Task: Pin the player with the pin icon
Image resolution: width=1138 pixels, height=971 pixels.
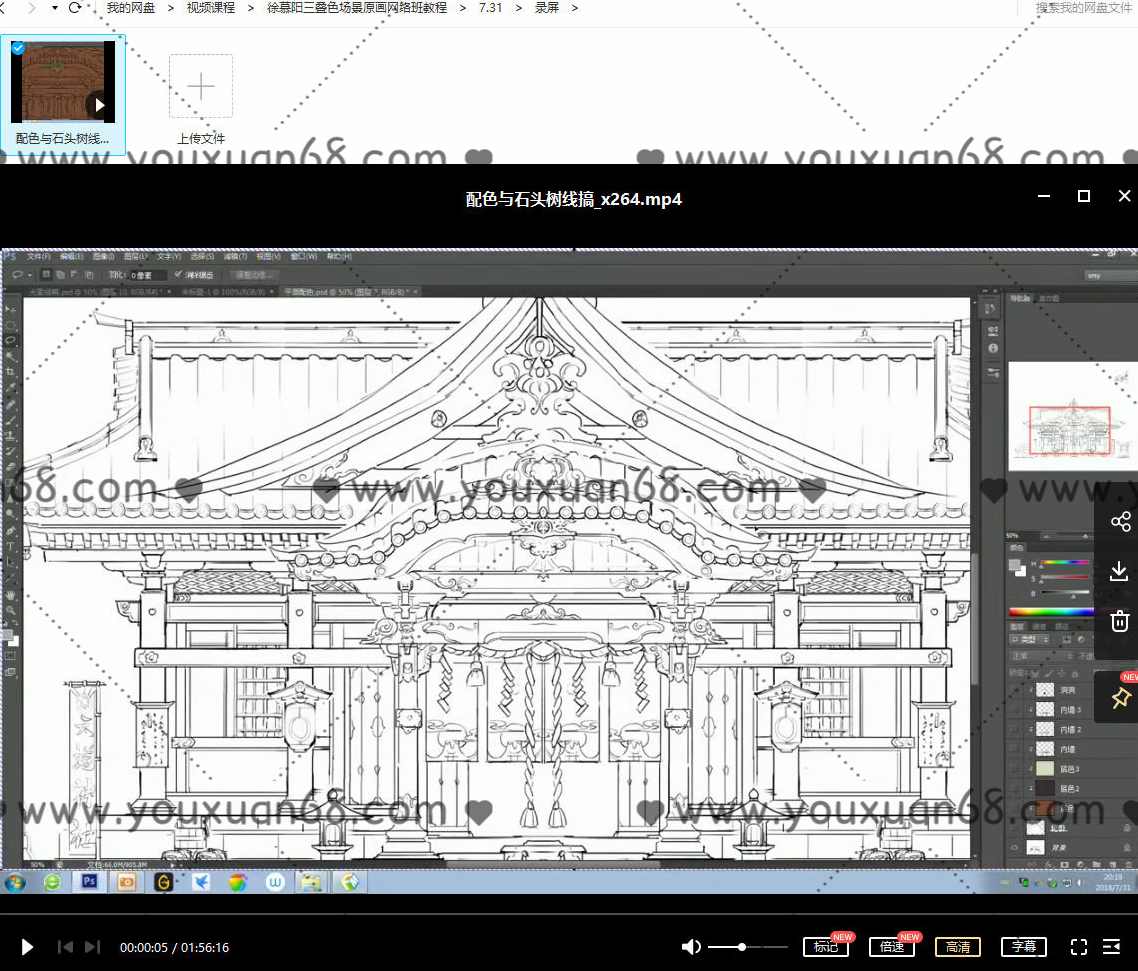Action: tap(1120, 698)
